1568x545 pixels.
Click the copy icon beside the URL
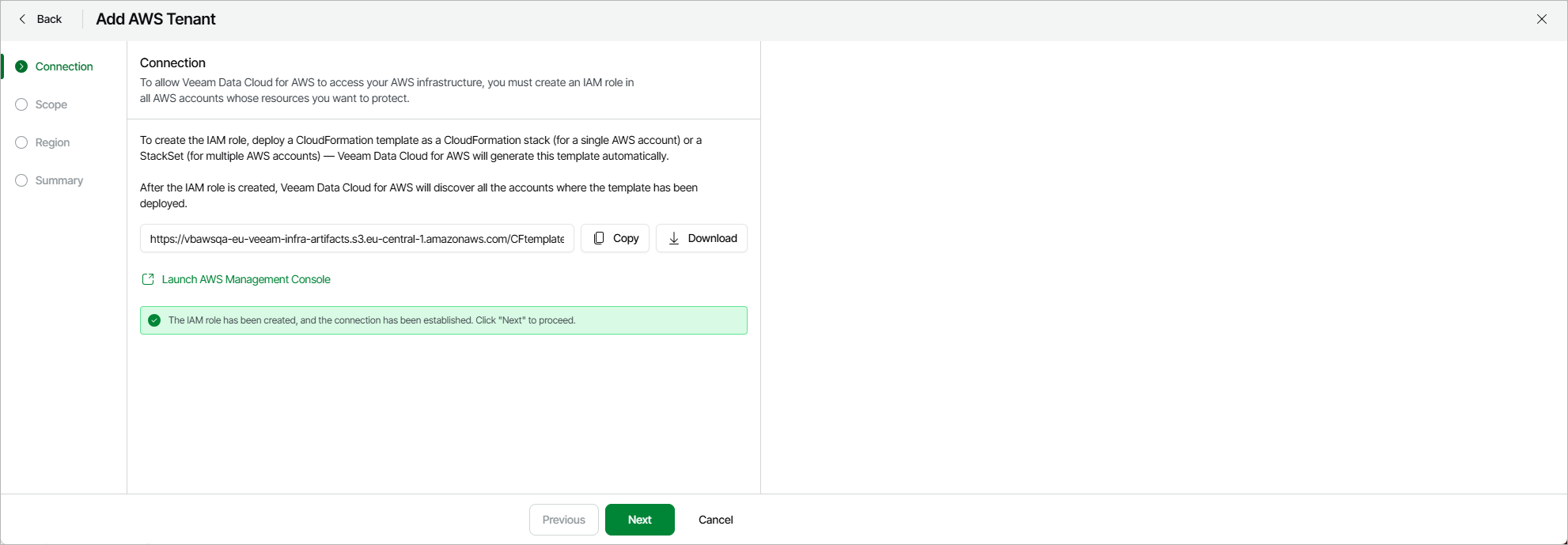click(599, 238)
